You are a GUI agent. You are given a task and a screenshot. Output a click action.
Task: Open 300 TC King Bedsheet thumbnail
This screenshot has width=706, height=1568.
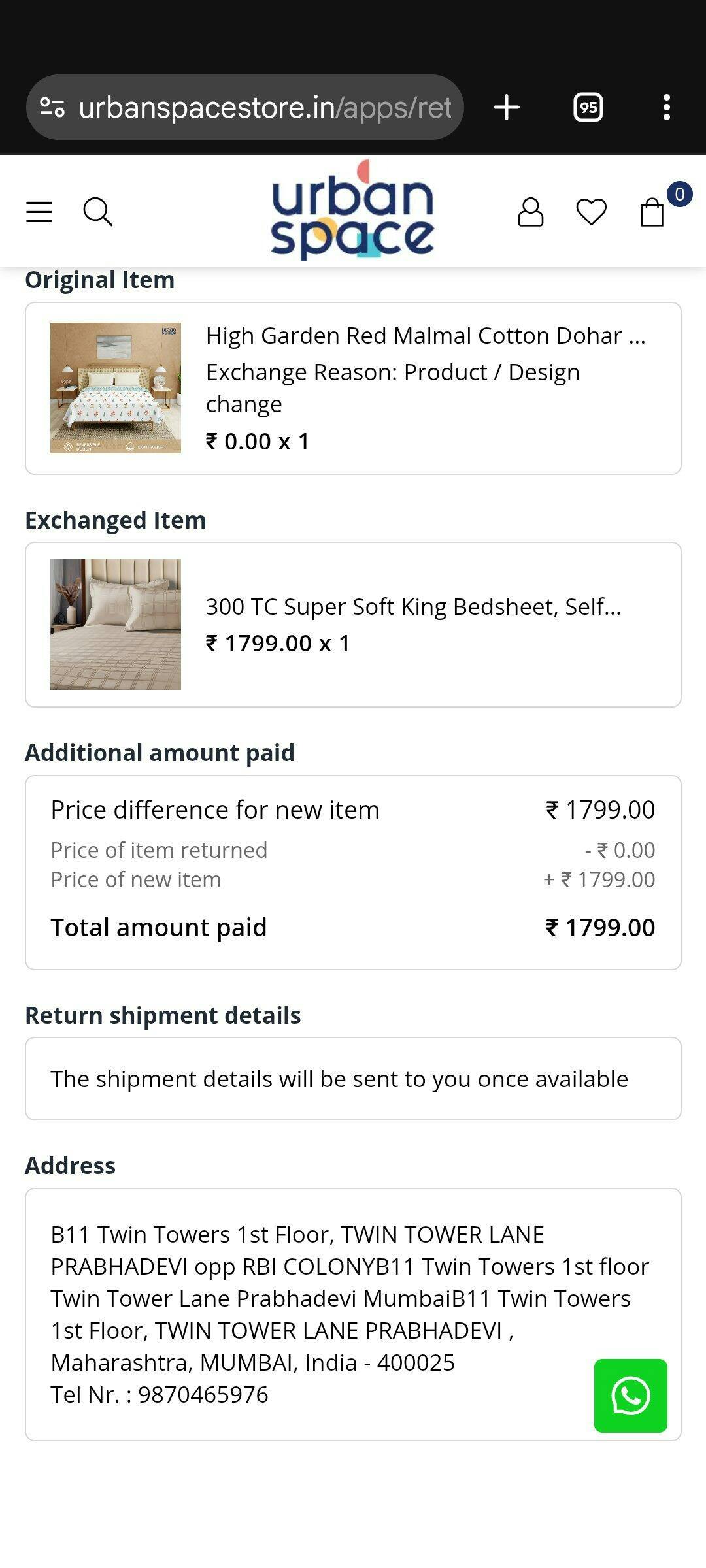(116, 624)
